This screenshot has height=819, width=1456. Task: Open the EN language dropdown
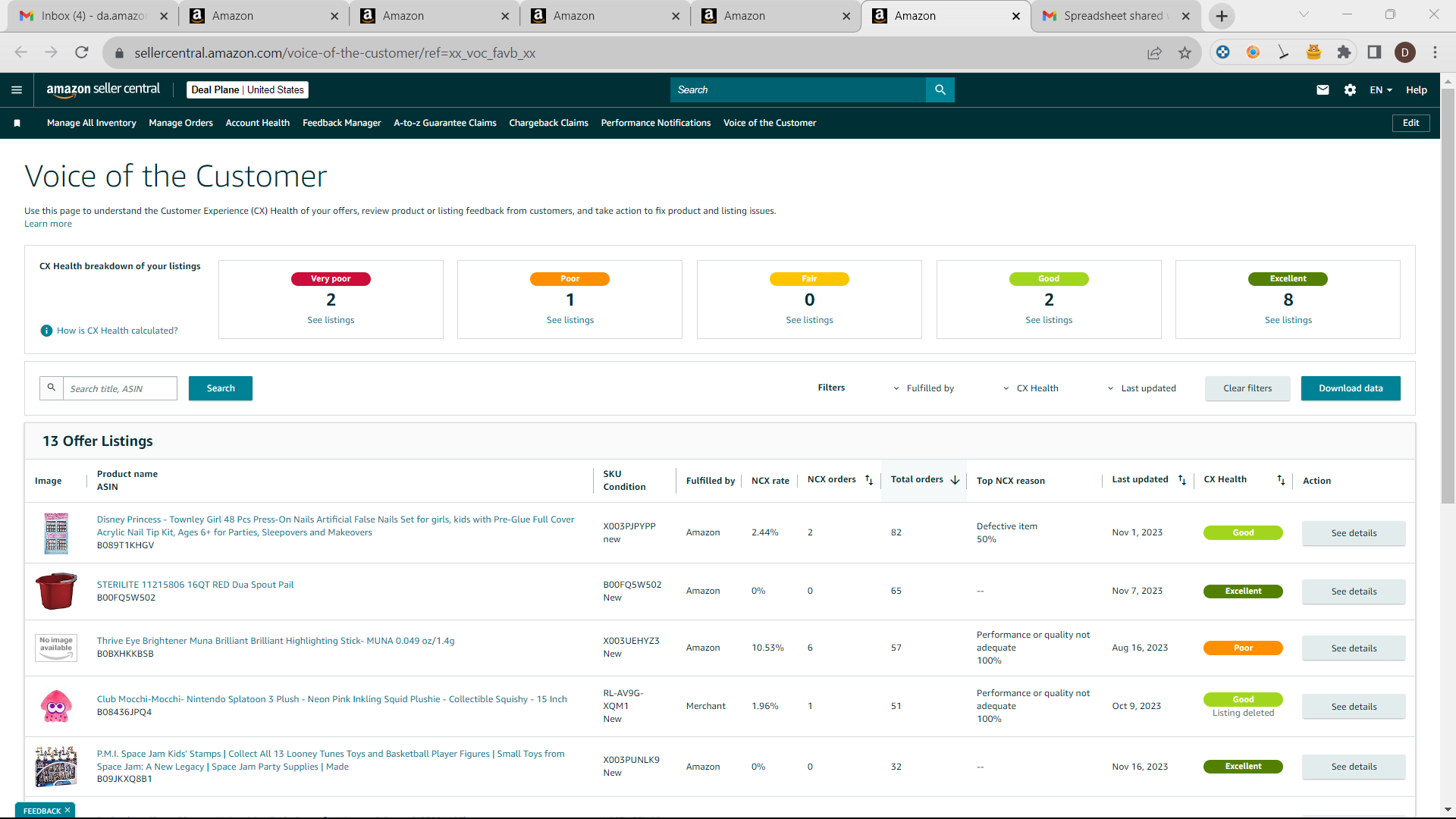point(1381,89)
